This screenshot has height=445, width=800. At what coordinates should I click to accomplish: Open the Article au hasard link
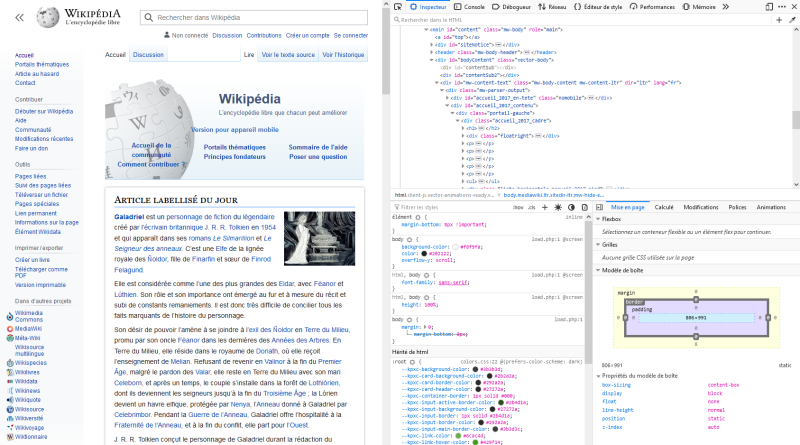(37, 73)
